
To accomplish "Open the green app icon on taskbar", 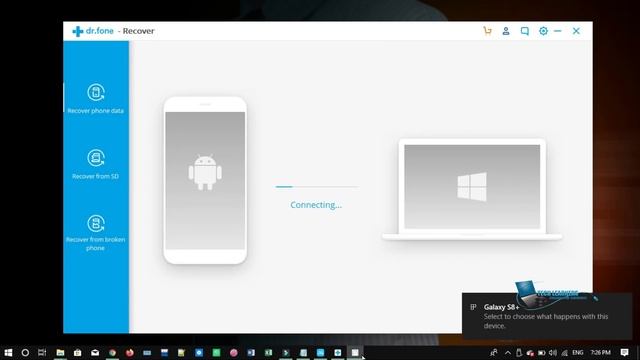I will coord(216,352).
